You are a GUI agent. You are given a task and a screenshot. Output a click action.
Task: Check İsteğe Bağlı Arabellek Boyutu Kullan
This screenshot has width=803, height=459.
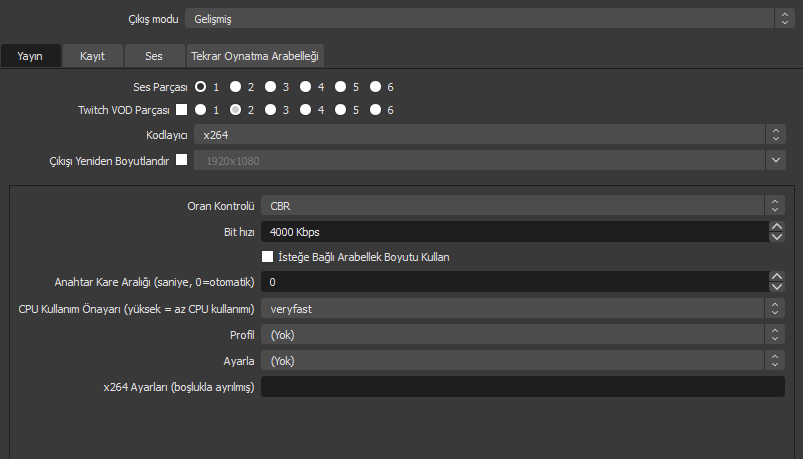click(268, 257)
